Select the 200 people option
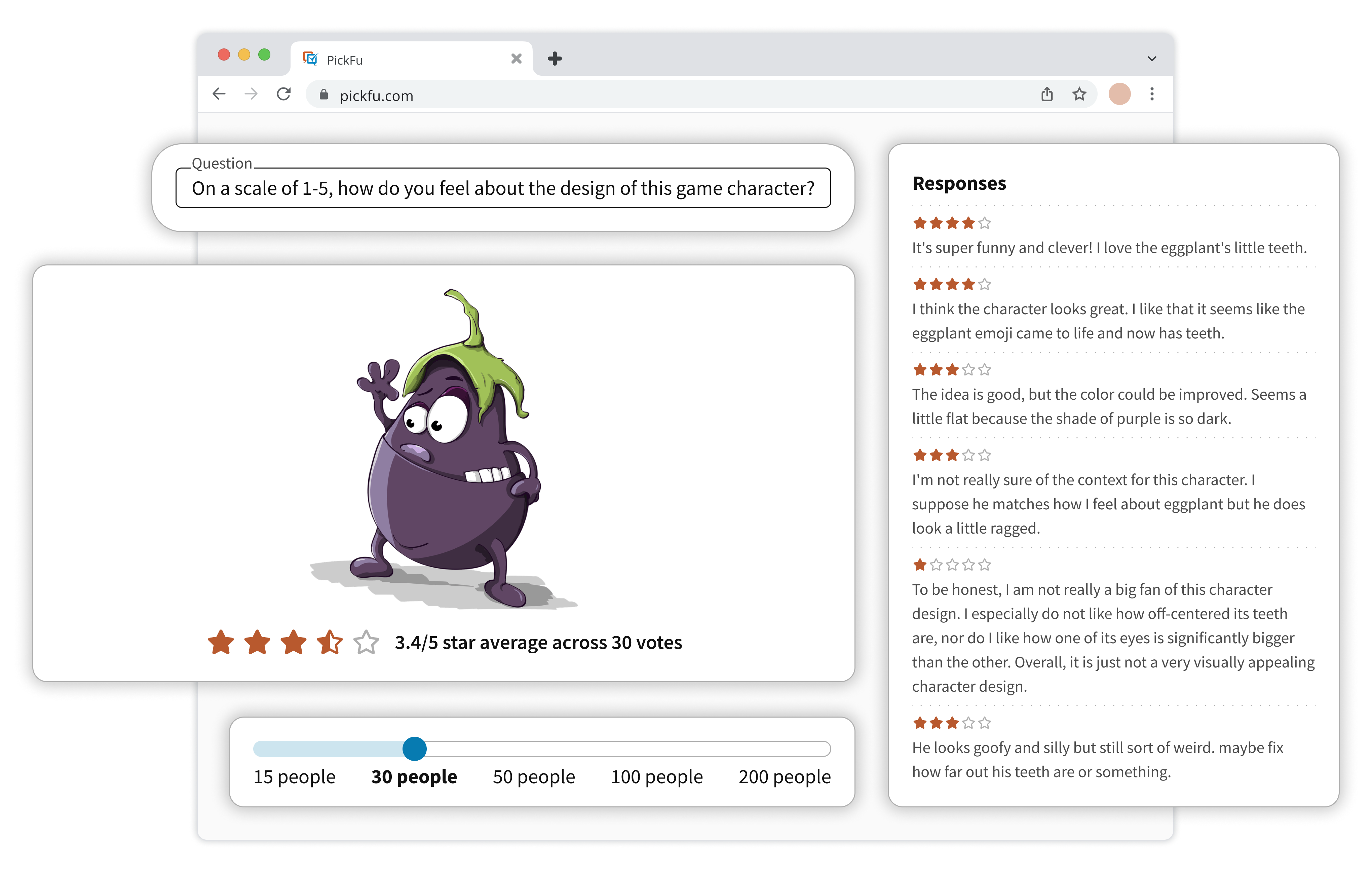 coord(784,777)
